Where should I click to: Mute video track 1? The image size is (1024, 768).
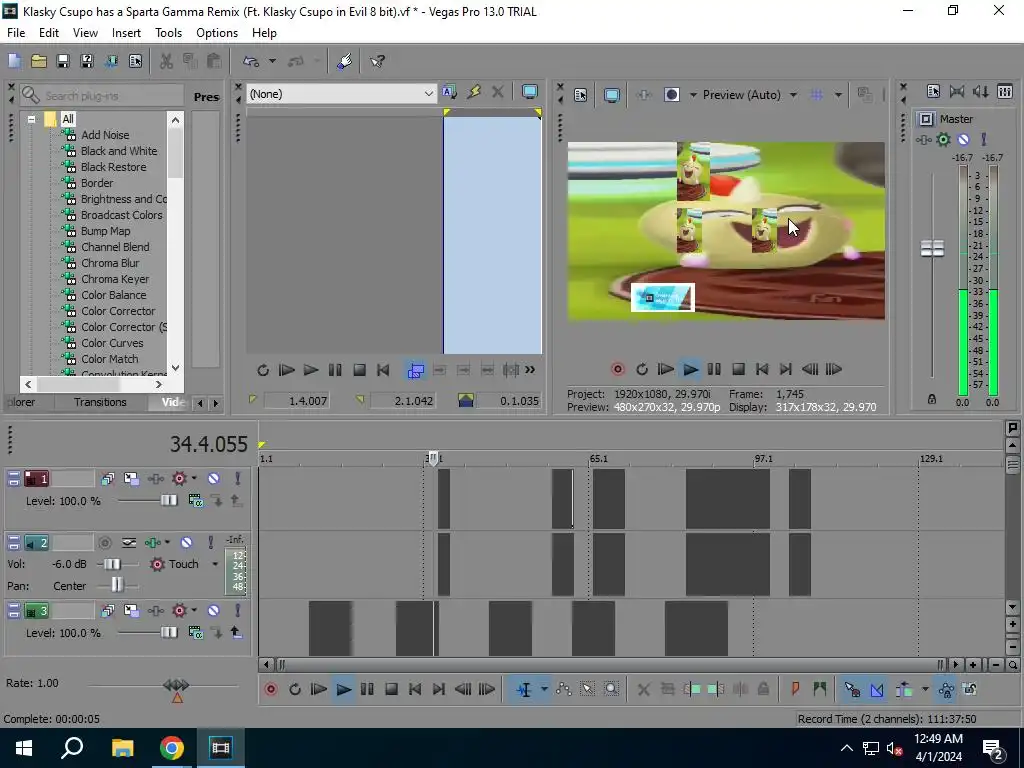point(213,479)
